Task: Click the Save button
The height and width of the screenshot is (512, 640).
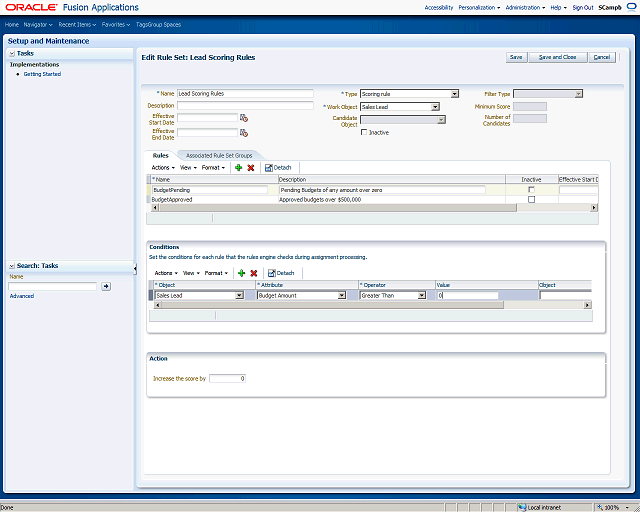Action: (x=516, y=57)
